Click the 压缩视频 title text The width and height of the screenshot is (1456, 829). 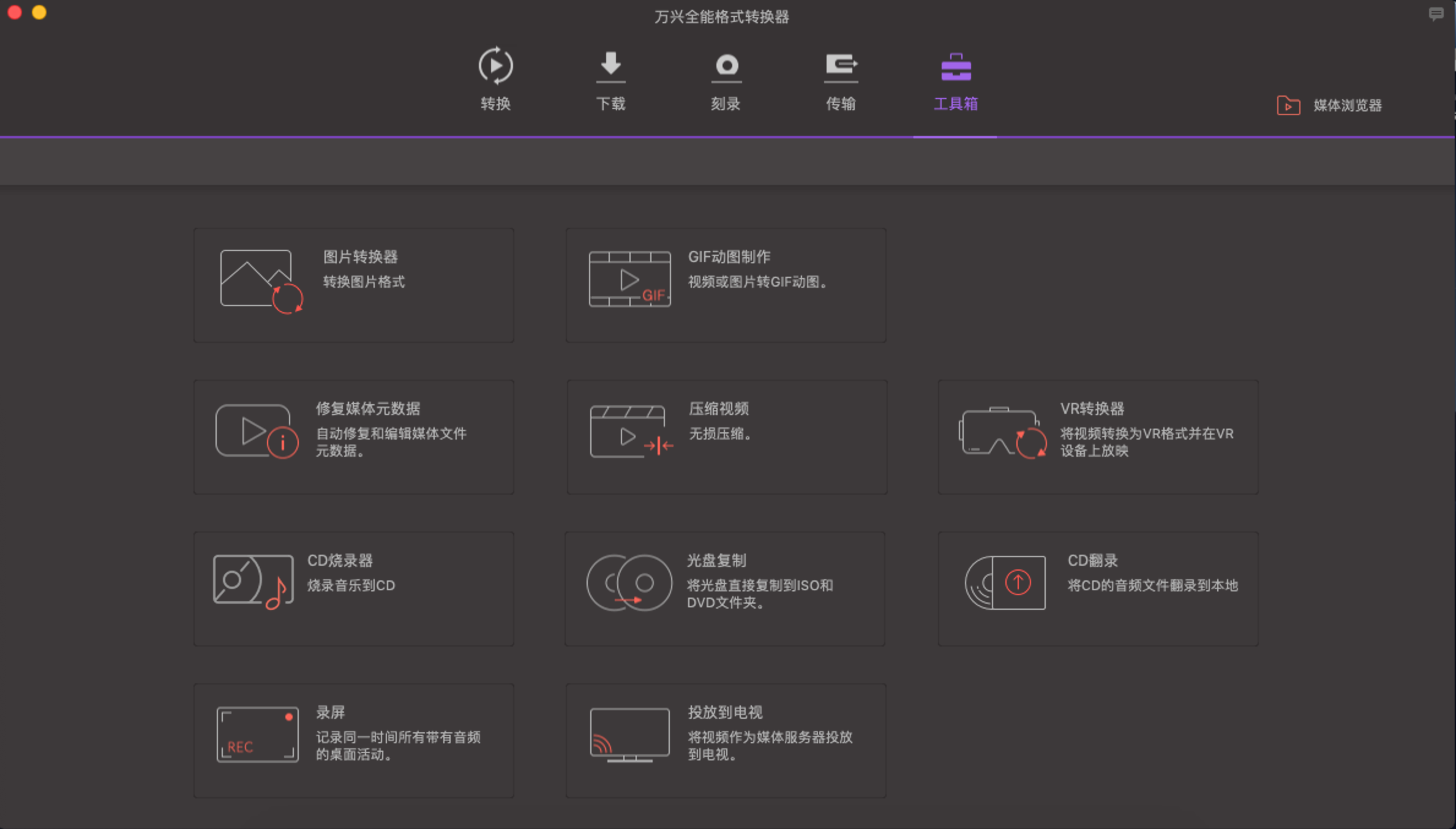pos(719,408)
